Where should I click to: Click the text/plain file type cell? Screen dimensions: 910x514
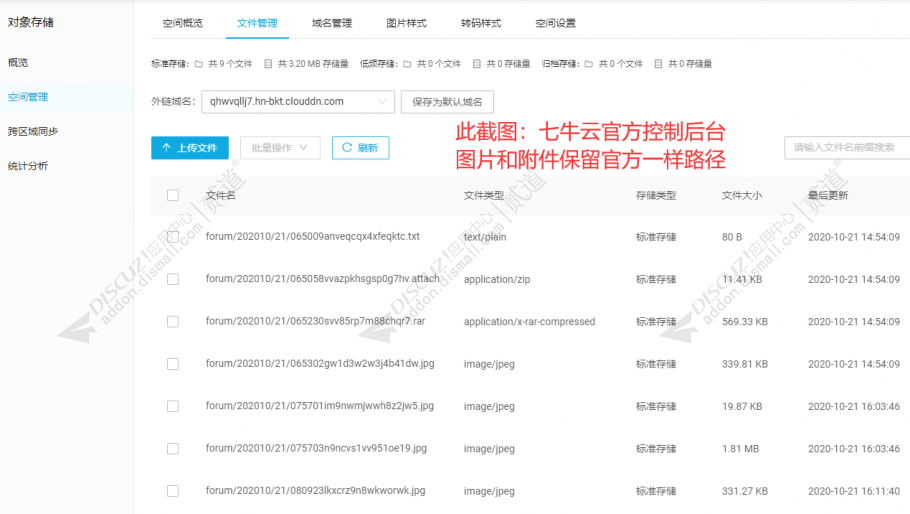point(485,237)
